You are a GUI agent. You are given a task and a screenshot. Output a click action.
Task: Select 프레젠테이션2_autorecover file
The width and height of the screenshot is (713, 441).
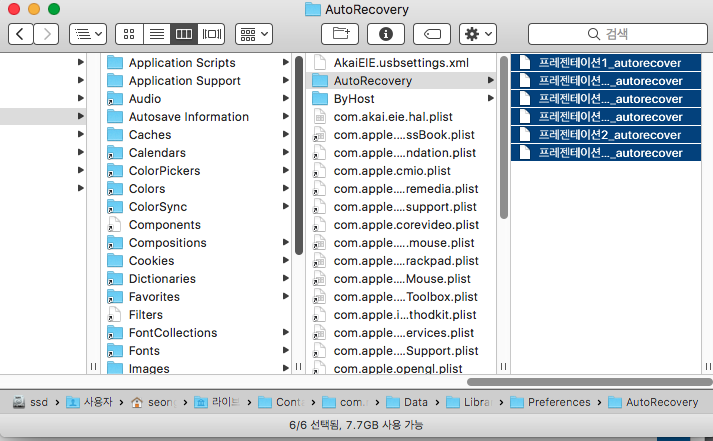tap(606, 135)
